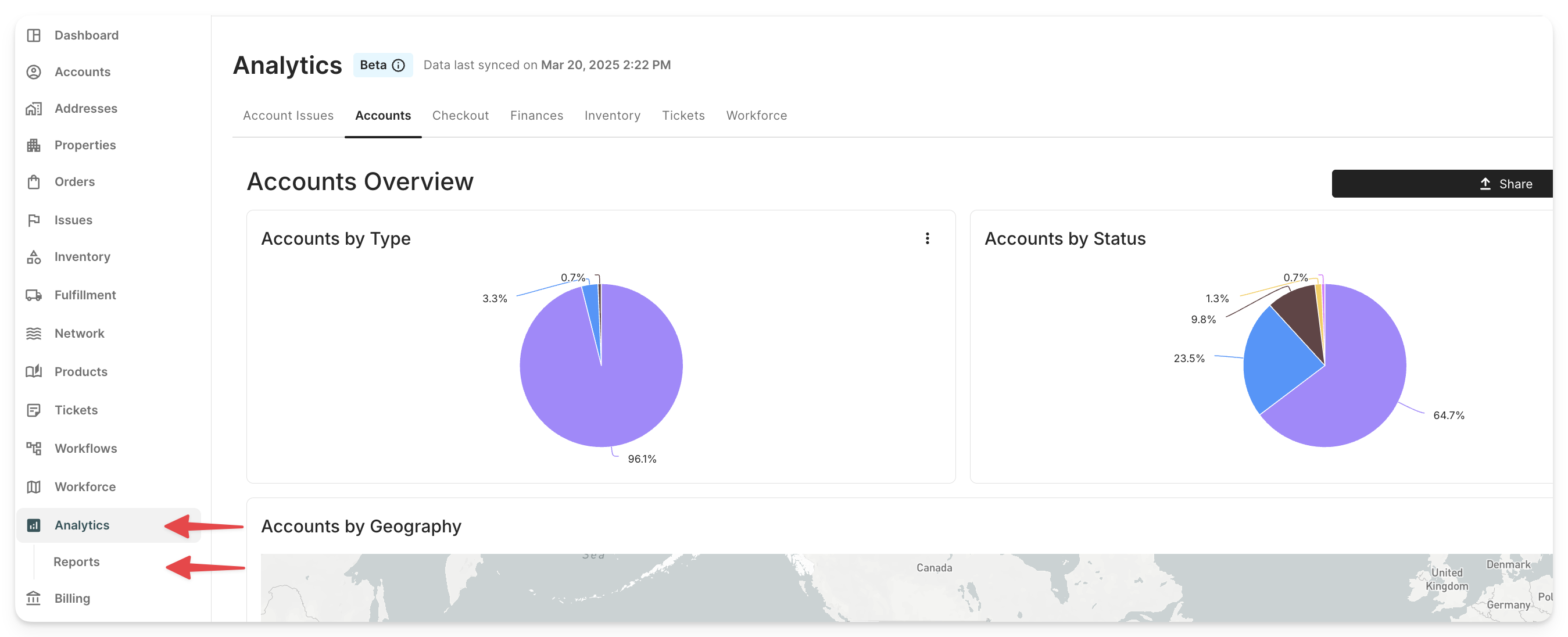The height and width of the screenshot is (637, 1568).
Task: Click the Beta info circle icon
Action: (x=399, y=65)
